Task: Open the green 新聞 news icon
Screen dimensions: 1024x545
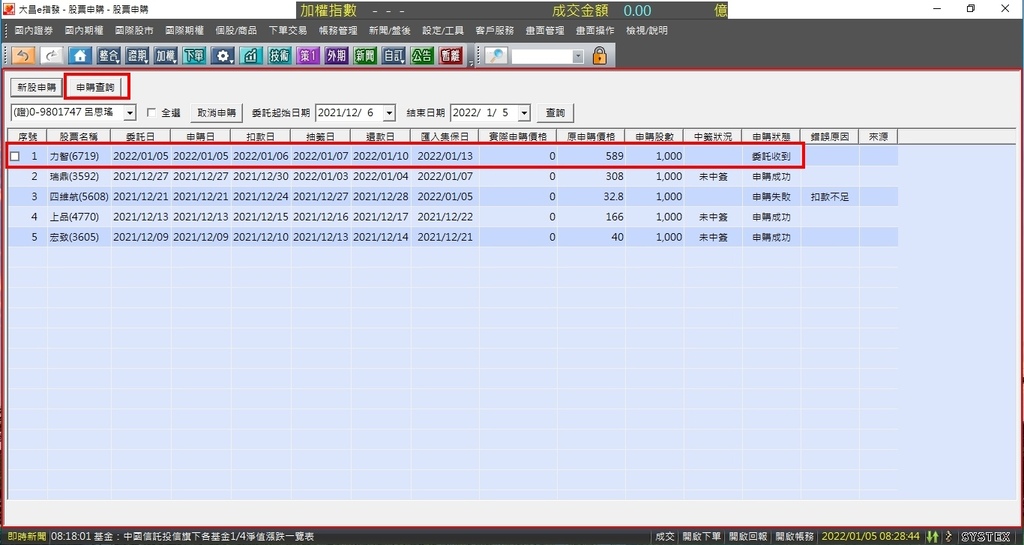Action: [x=365, y=56]
